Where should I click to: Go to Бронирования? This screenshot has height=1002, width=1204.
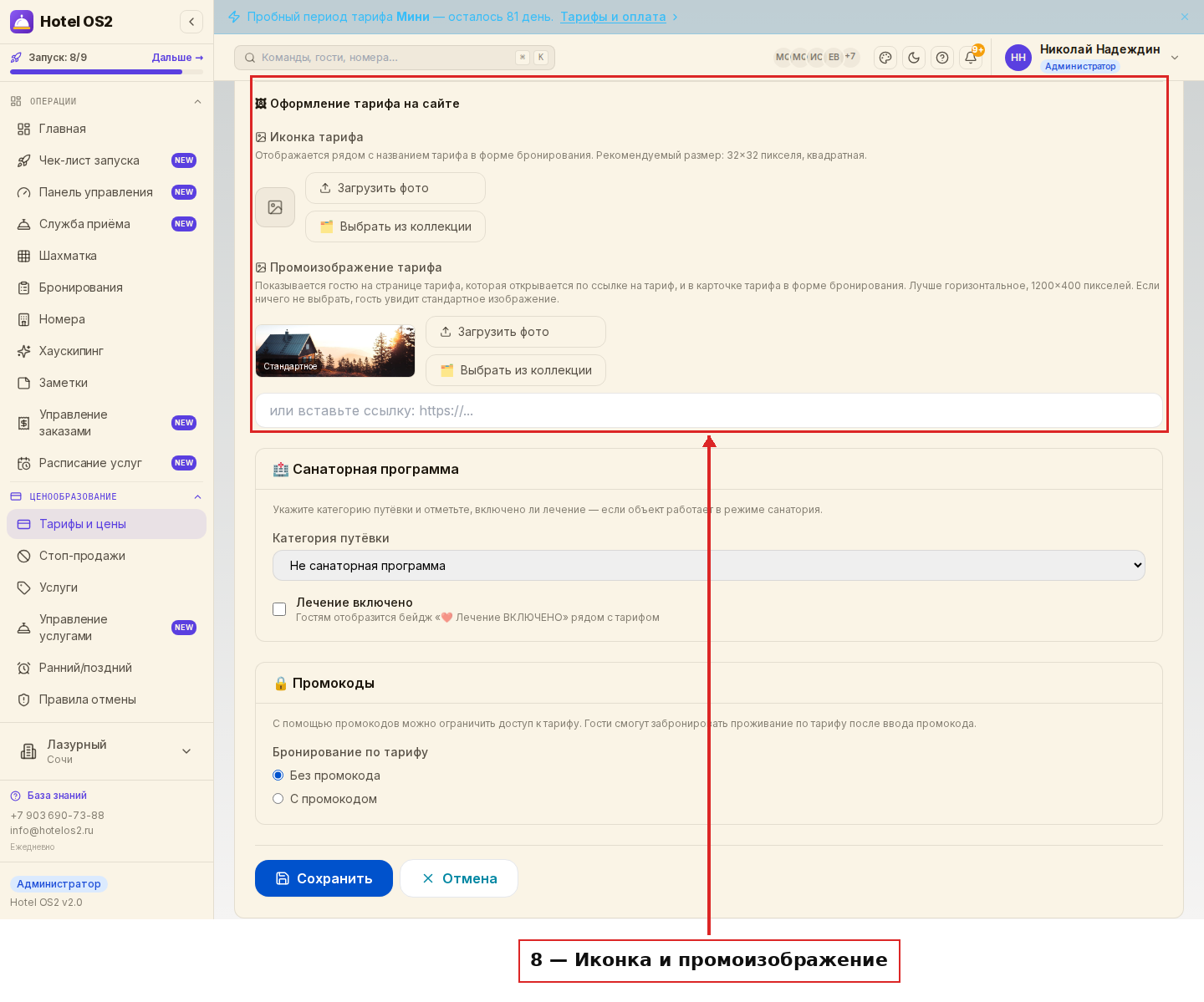pyautogui.click(x=106, y=287)
